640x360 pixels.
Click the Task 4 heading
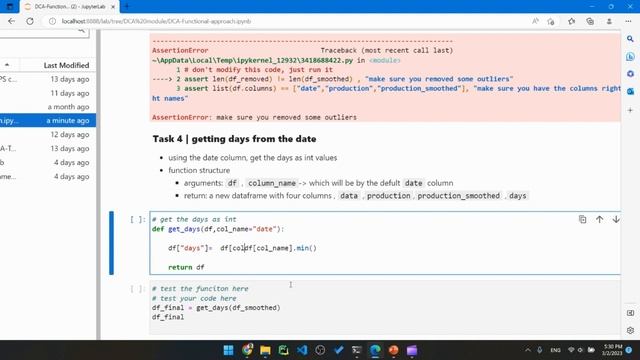[x=234, y=139]
